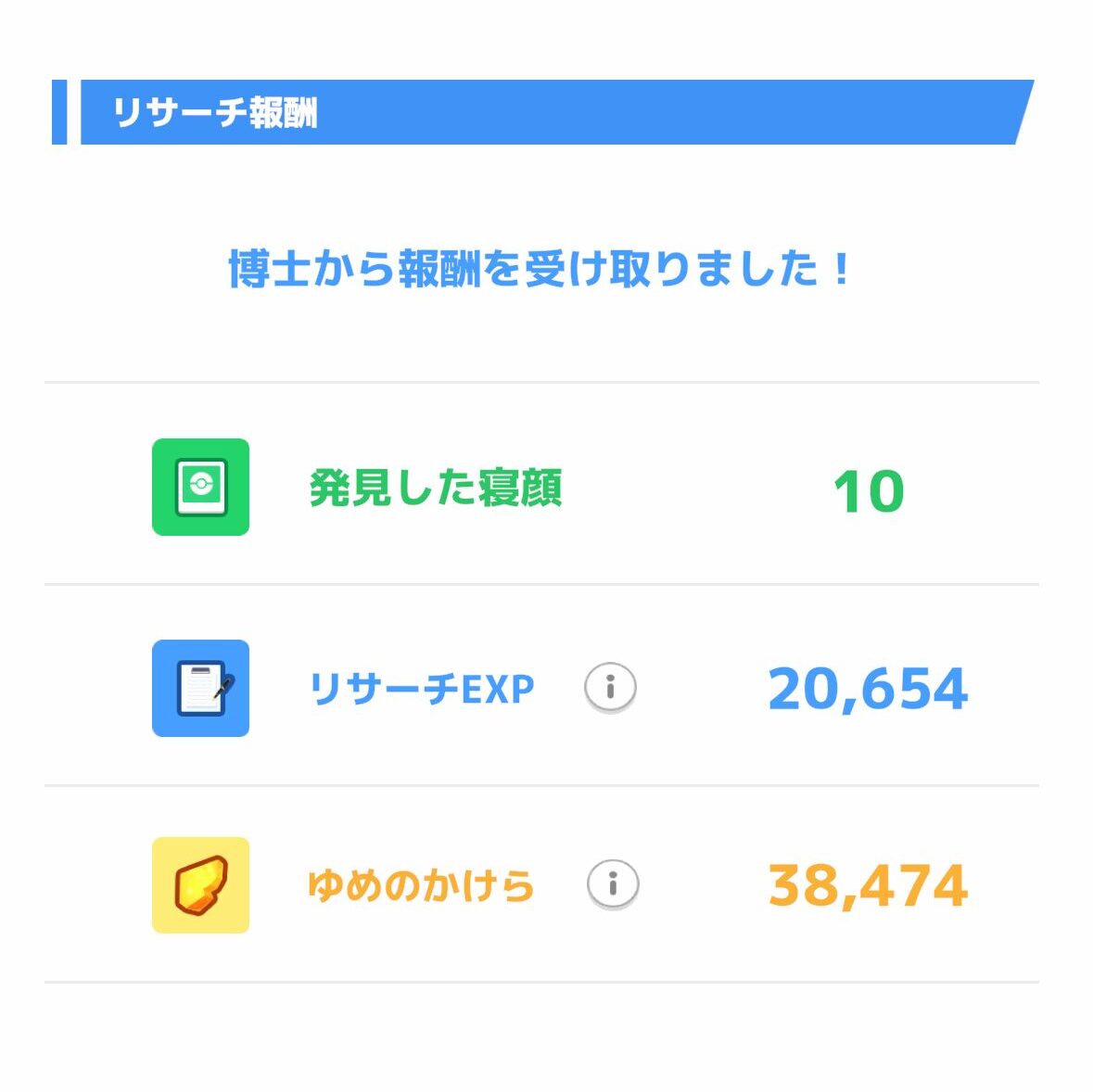The height and width of the screenshot is (1092, 1093).
Task: Select the リサーチEXP label
Action: pyautogui.click(x=421, y=689)
